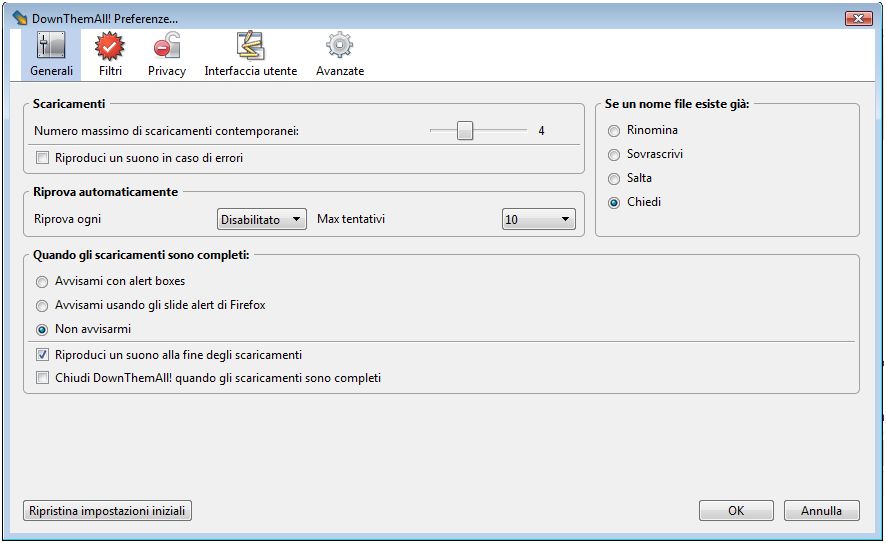
Task: Select the 'Rinomina' option
Action: point(614,131)
